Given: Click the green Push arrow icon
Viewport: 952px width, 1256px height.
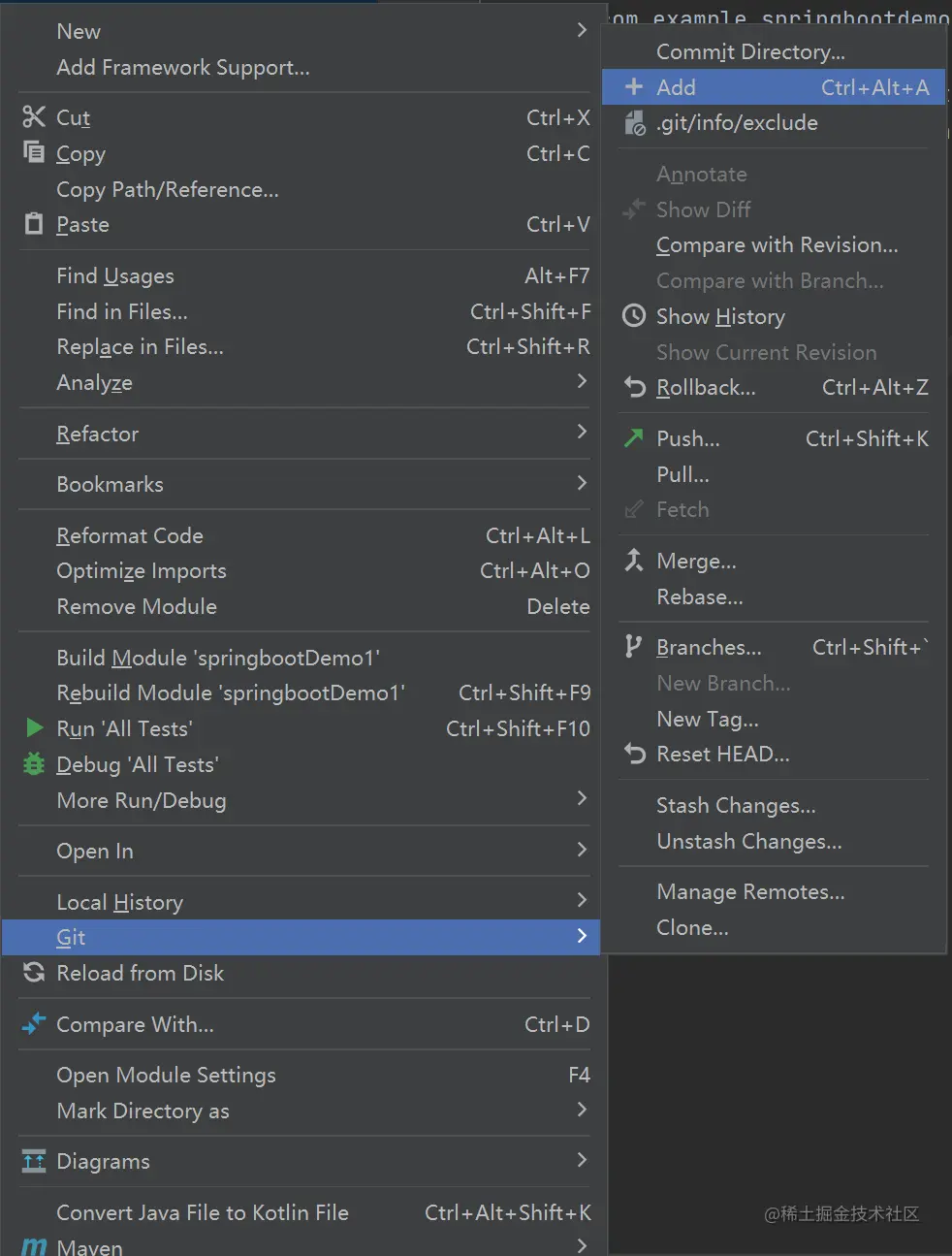Looking at the screenshot, I should 634,437.
